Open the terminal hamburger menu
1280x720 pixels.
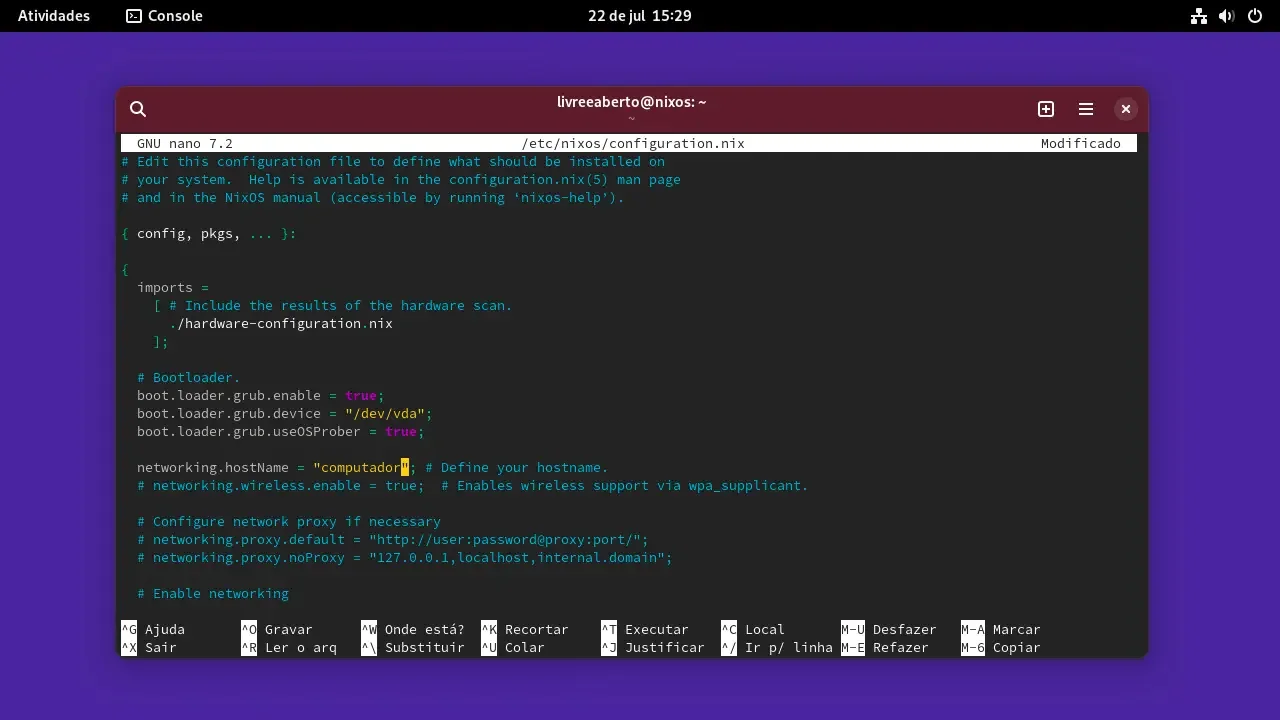pyautogui.click(x=1086, y=109)
